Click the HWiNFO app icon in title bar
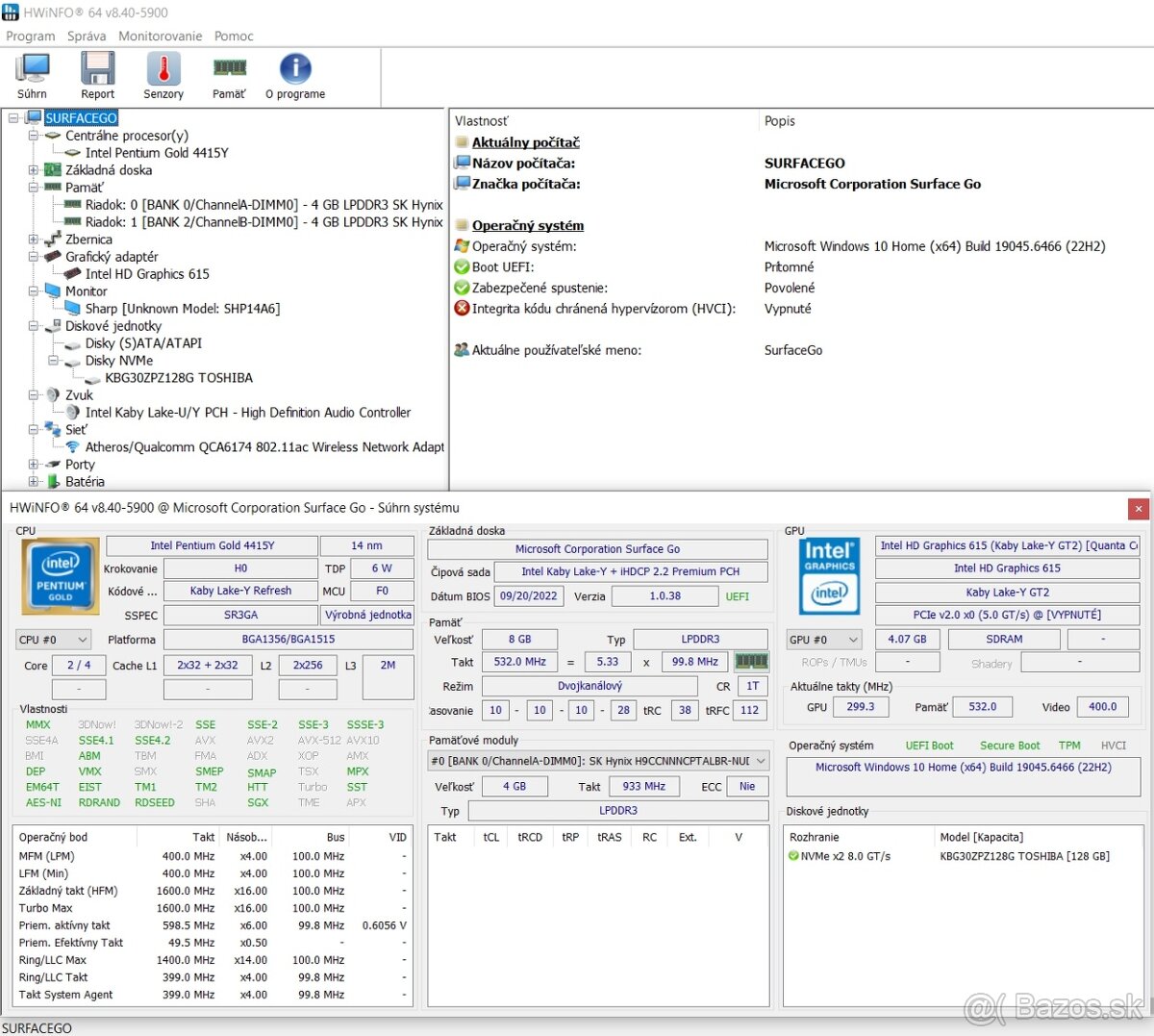Screen dimensions: 1154x1036 coord(11,13)
